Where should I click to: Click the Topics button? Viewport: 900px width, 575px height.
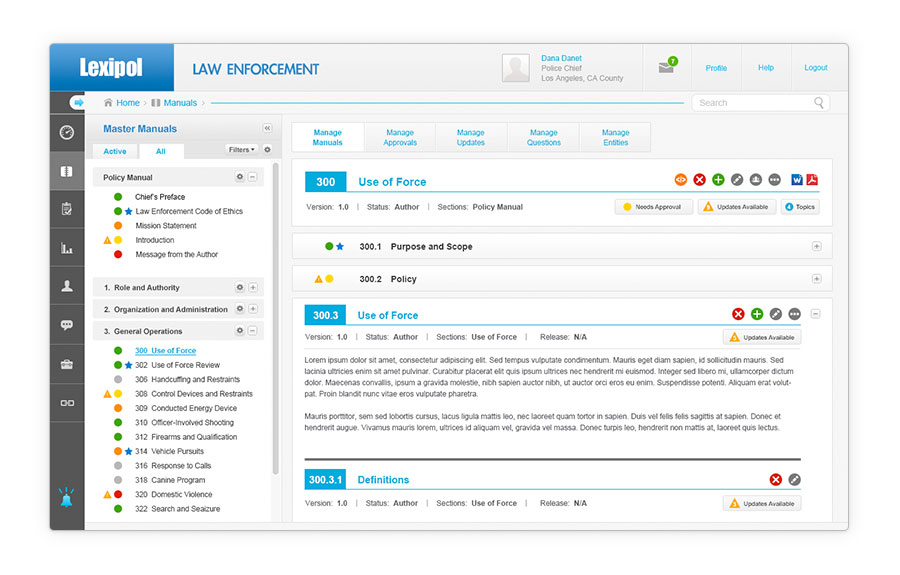(x=800, y=207)
